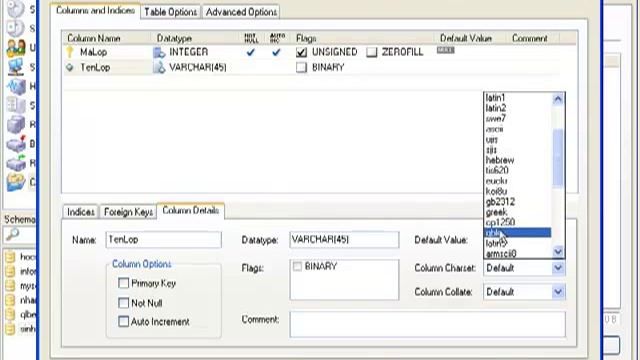Open the Column Details tab
This screenshot has height=360, width=640.
coord(191,211)
